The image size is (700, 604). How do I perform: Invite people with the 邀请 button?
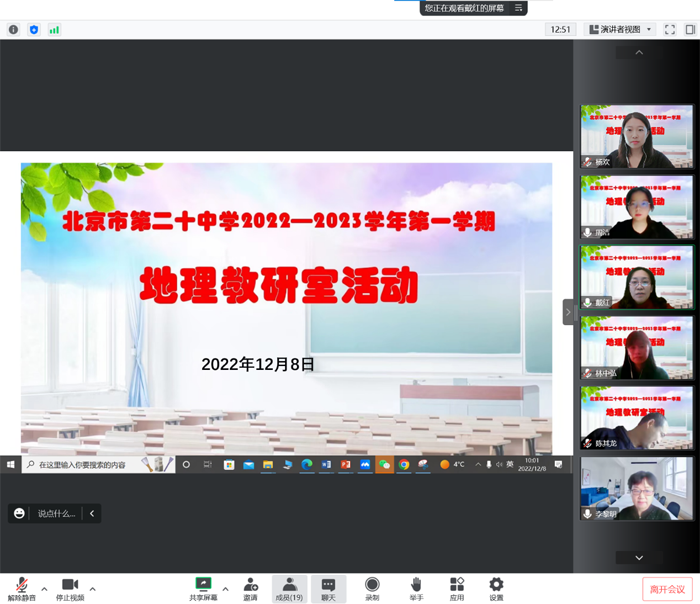250,589
